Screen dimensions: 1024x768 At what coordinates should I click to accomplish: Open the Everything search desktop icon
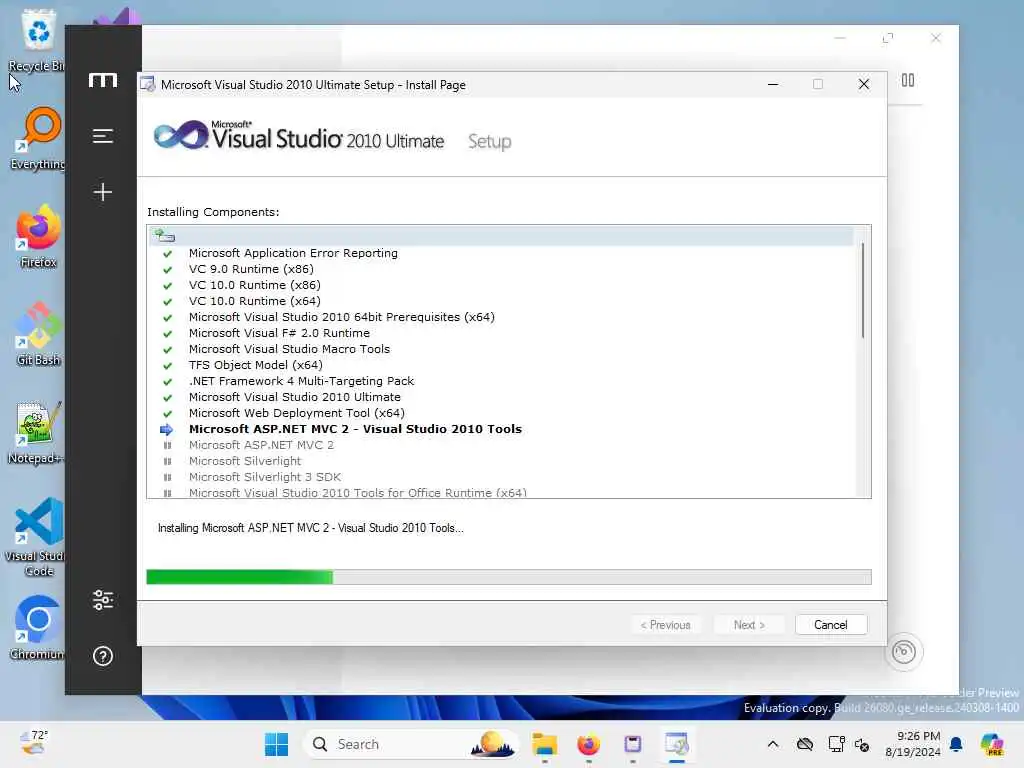(x=38, y=138)
